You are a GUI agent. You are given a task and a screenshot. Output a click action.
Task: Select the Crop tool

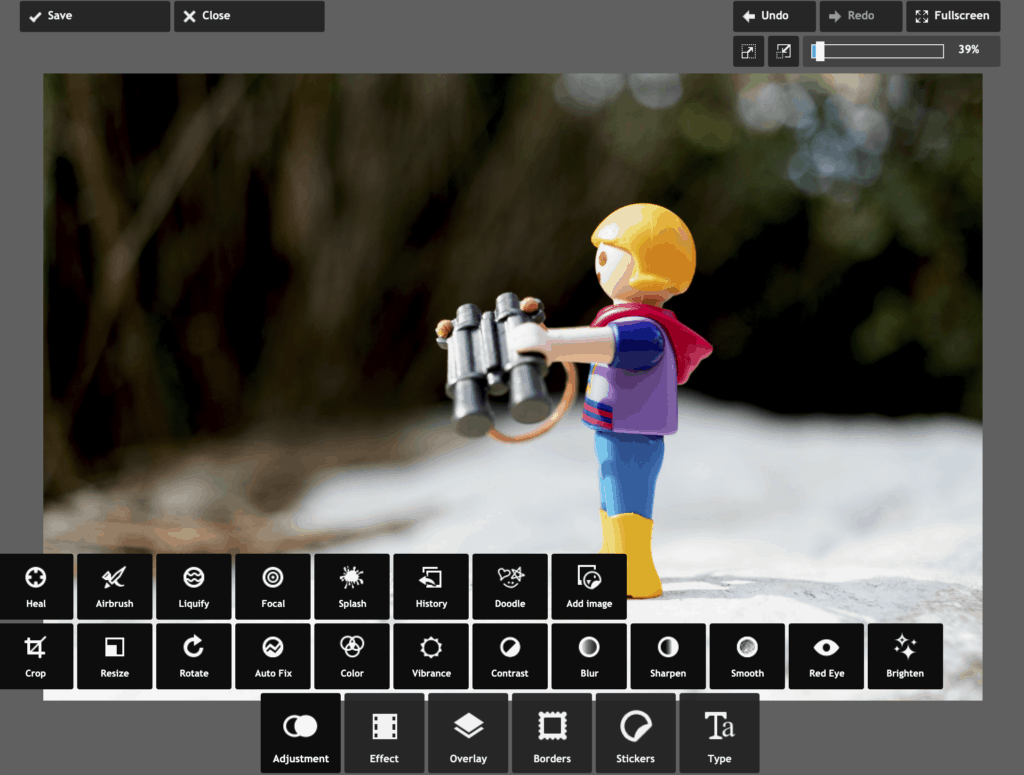[x=36, y=656]
